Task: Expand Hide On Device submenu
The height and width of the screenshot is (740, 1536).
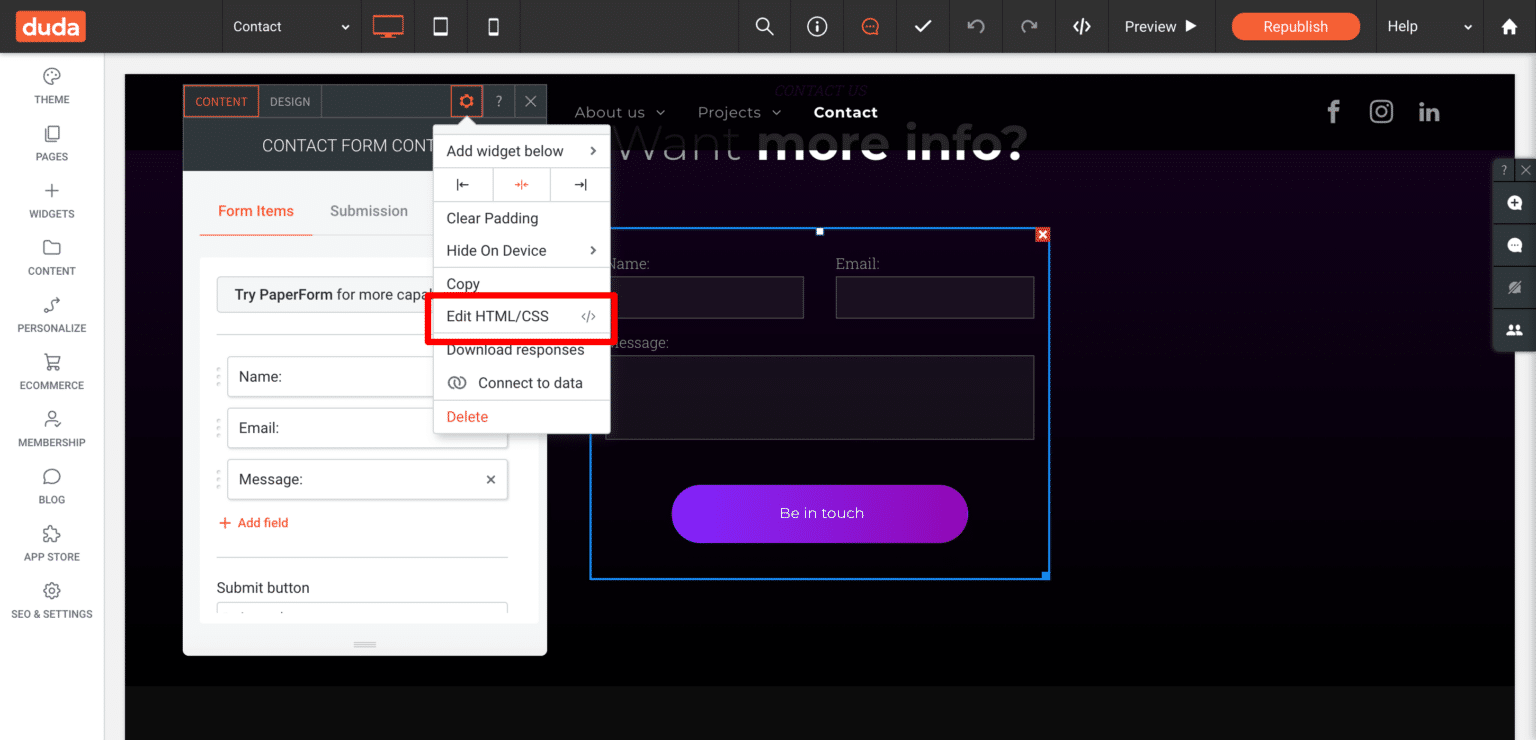Action: click(x=522, y=250)
